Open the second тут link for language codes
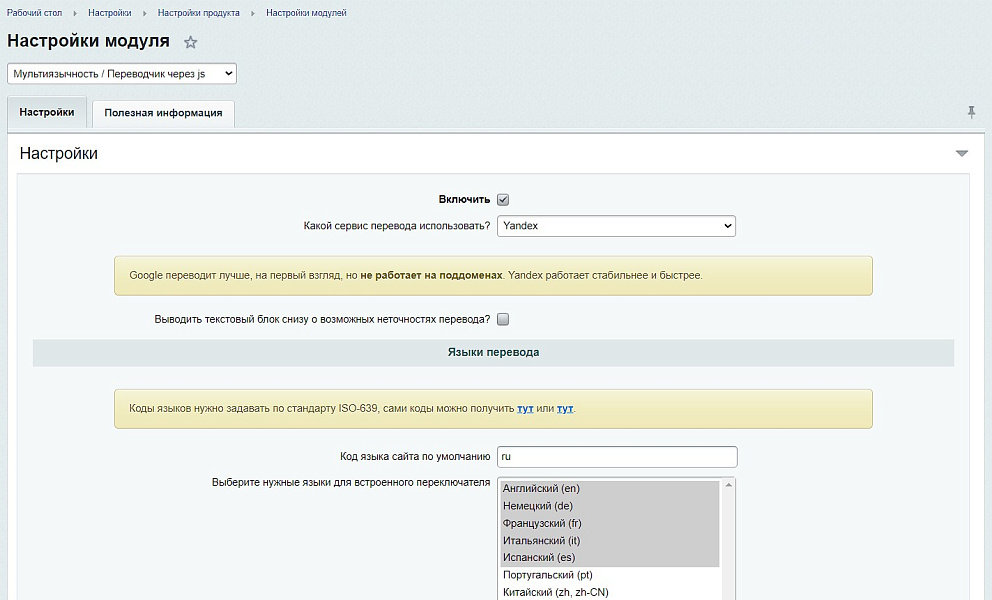Screen dimensions: 992x600 coord(565,409)
